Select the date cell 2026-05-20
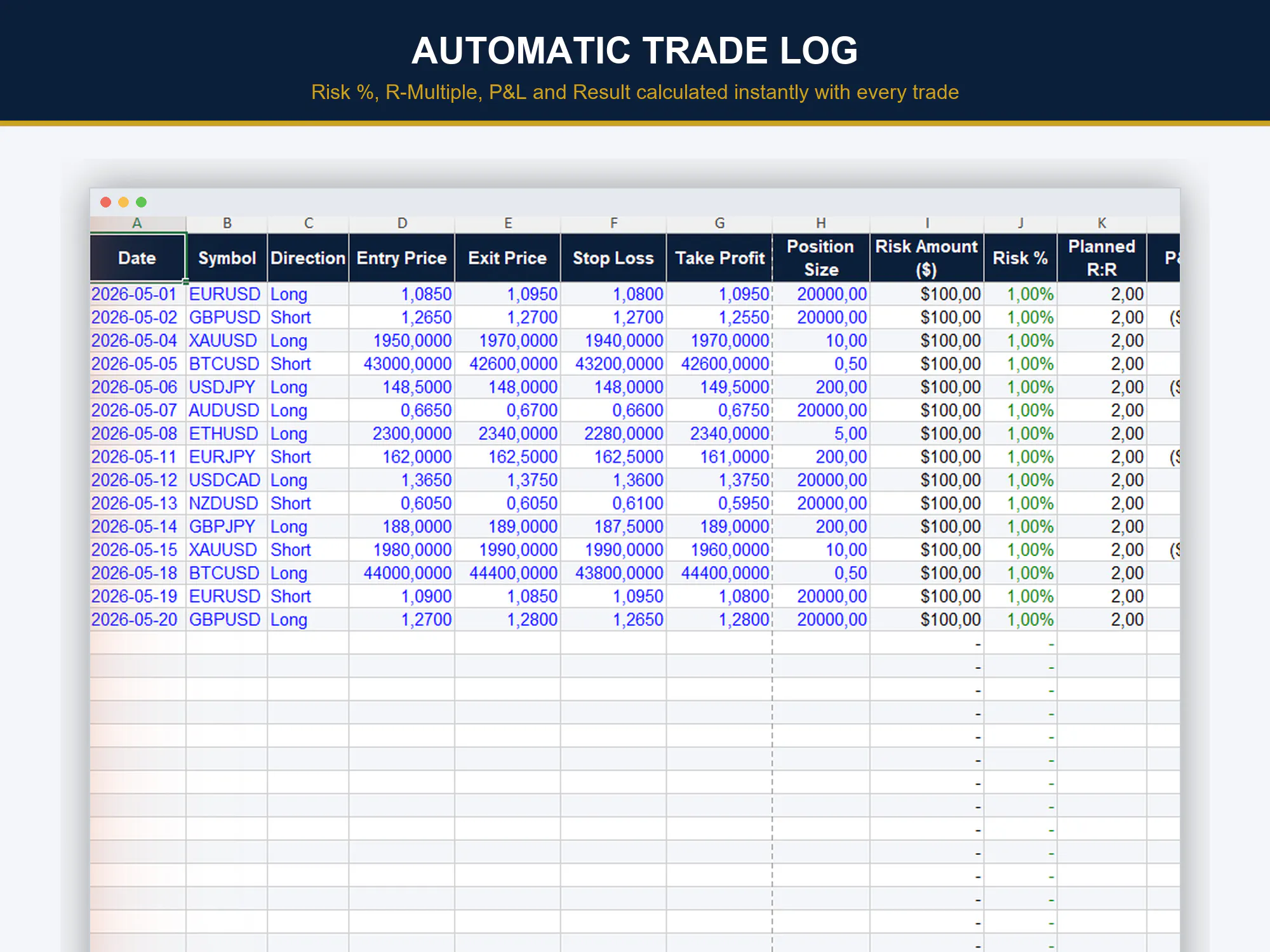 click(138, 620)
